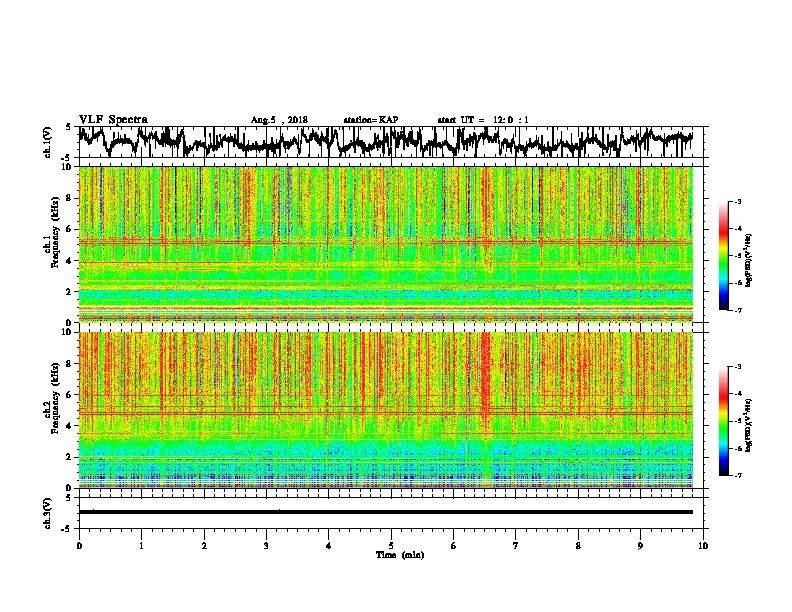Click the "10" frequency tick of ch.1 spectrogram
Screen dimensions: 792x612
coord(68,168)
